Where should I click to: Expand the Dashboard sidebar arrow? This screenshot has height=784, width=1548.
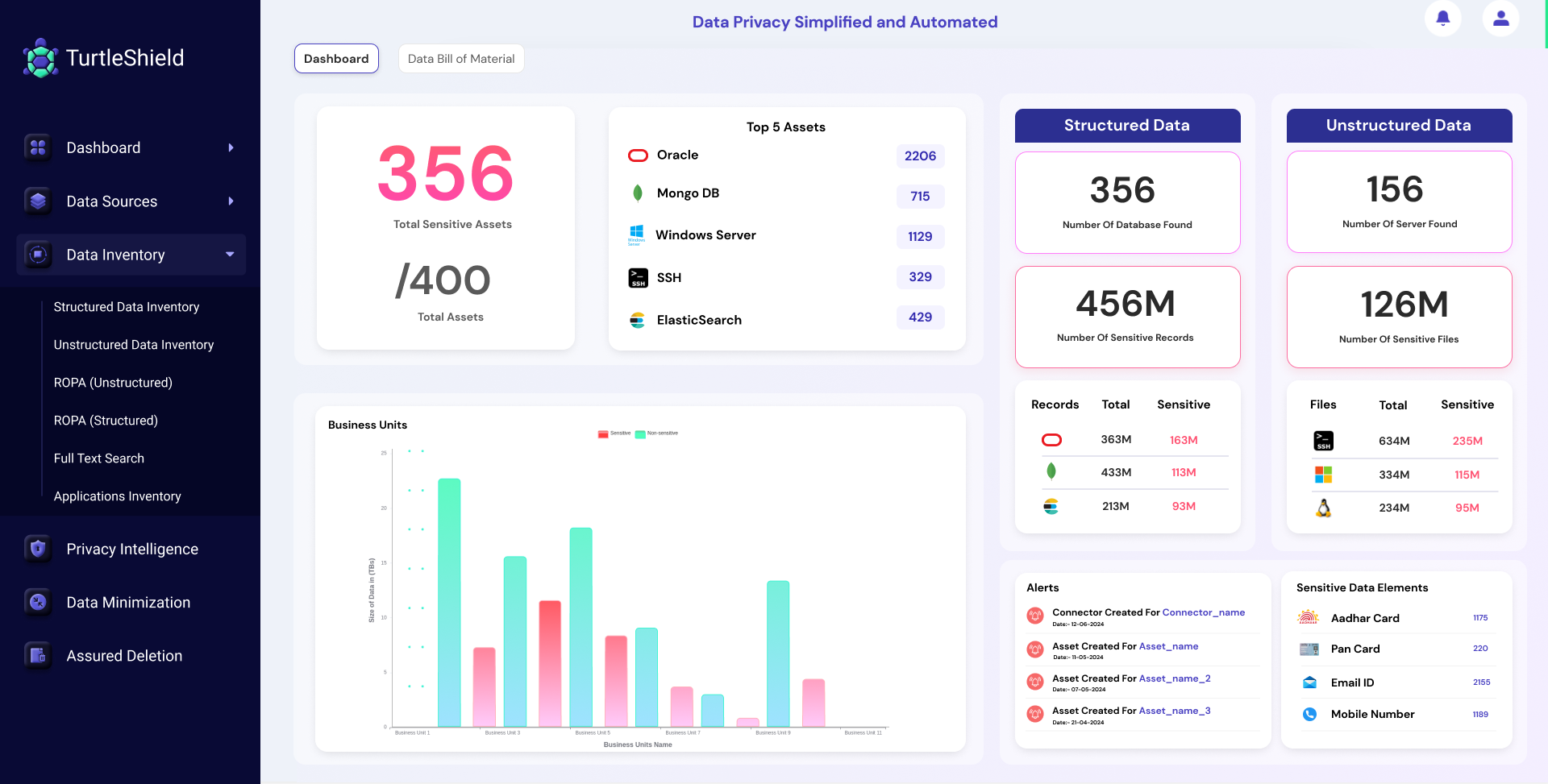pyautogui.click(x=231, y=147)
